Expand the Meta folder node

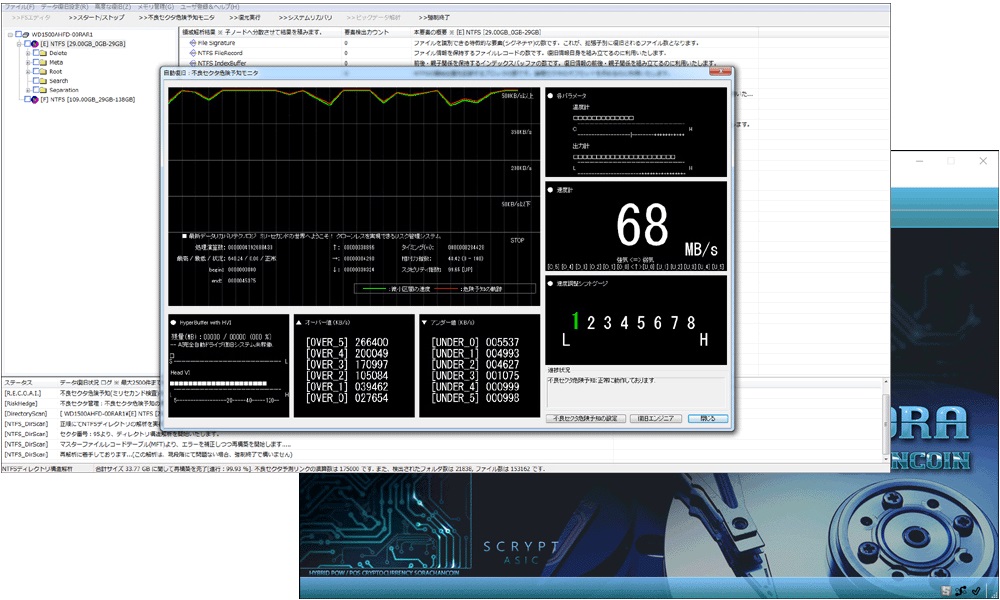click(28, 62)
